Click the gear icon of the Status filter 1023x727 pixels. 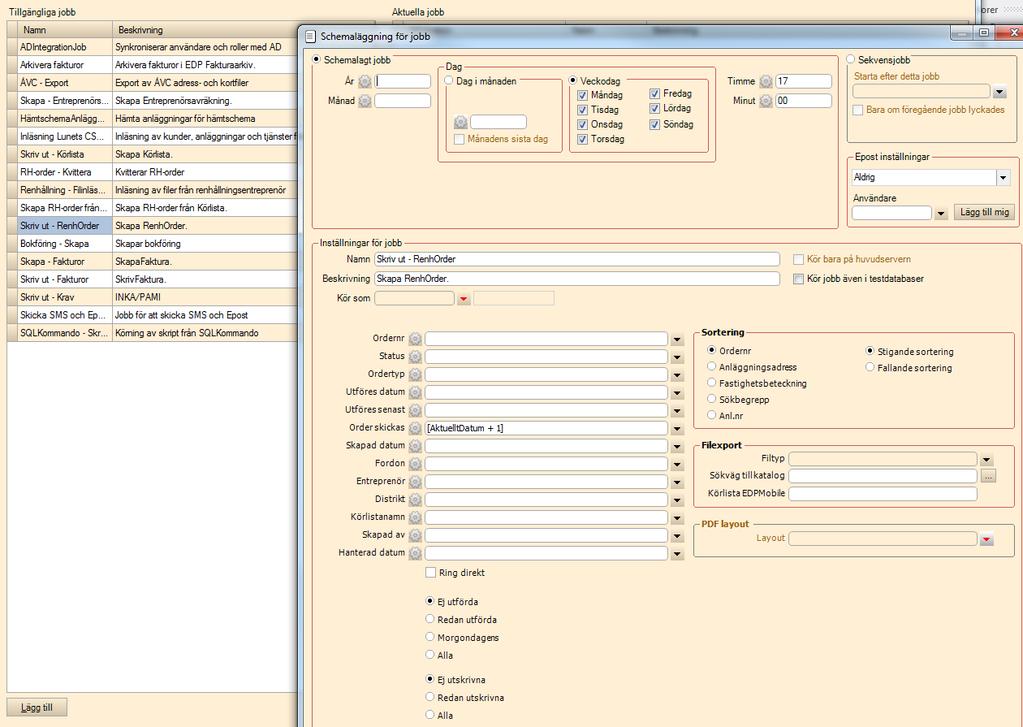(x=415, y=357)
